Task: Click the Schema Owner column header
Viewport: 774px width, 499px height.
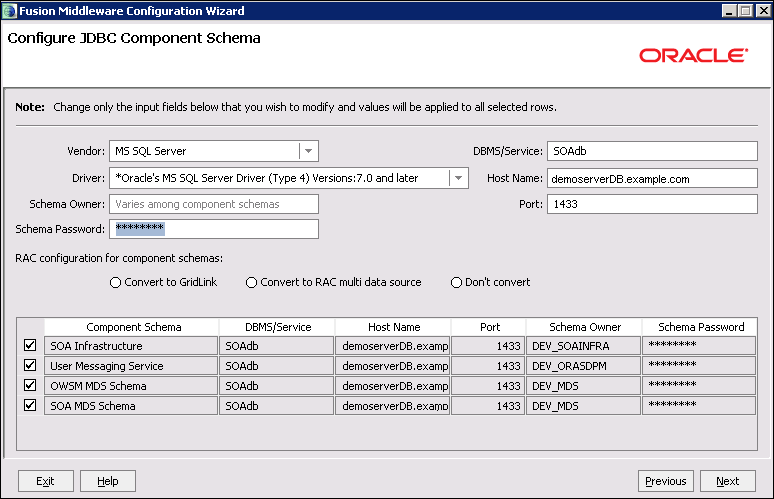Action: pos(584,327)
